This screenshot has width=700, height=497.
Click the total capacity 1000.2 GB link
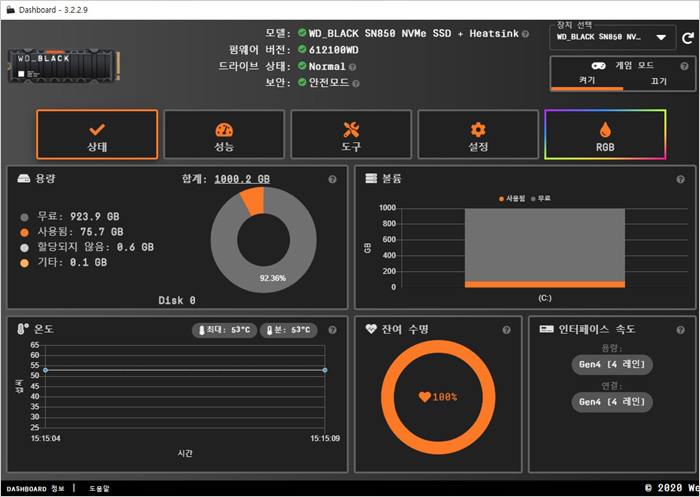tap(242, 179)
